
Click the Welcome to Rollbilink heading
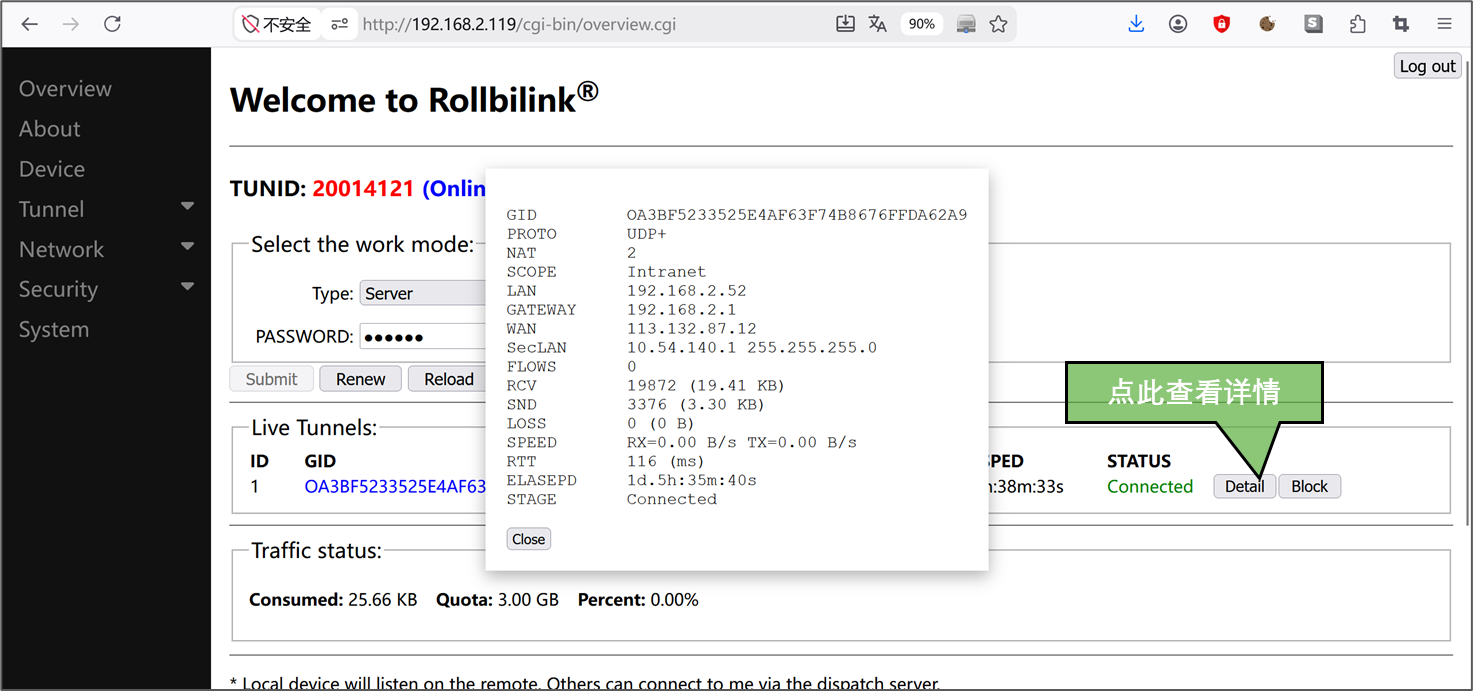[414, 98]
